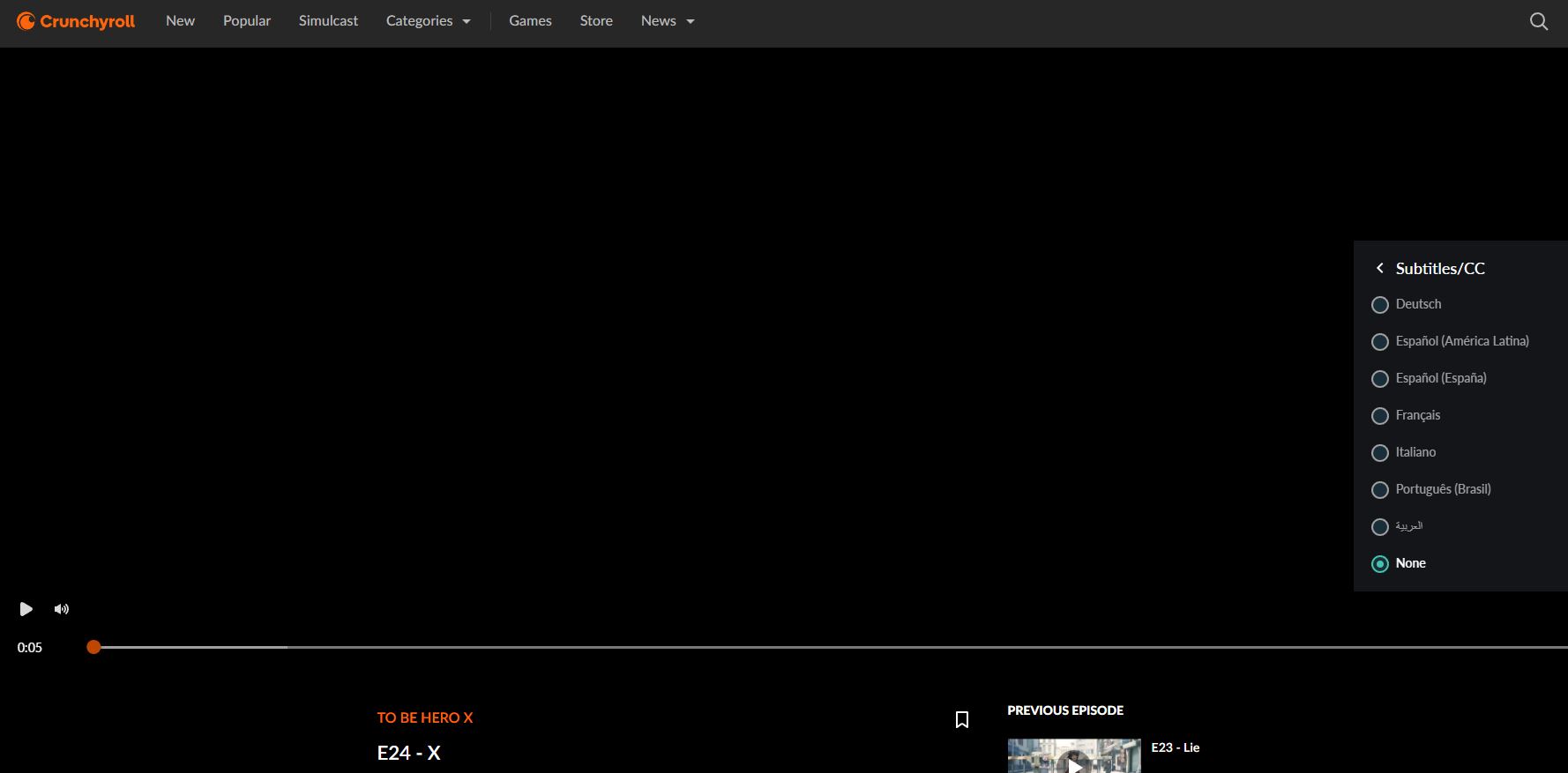The image size is (1568, 773).
Task: Click the Crunchyroll logo
Action: [x=76, y=21]
